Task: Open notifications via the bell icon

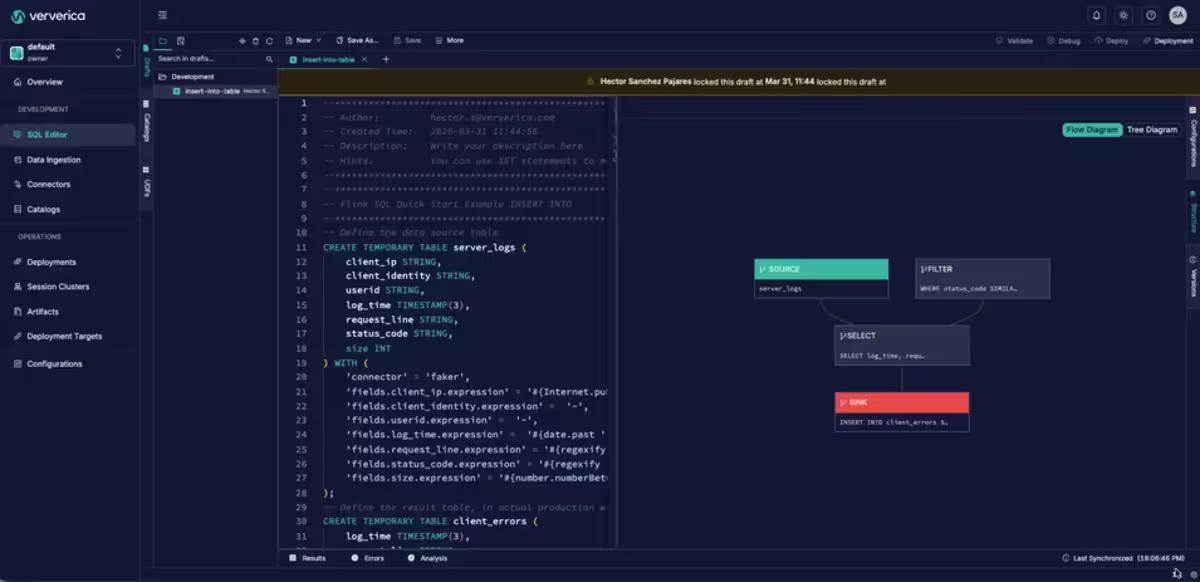Action: [1097, 15]
